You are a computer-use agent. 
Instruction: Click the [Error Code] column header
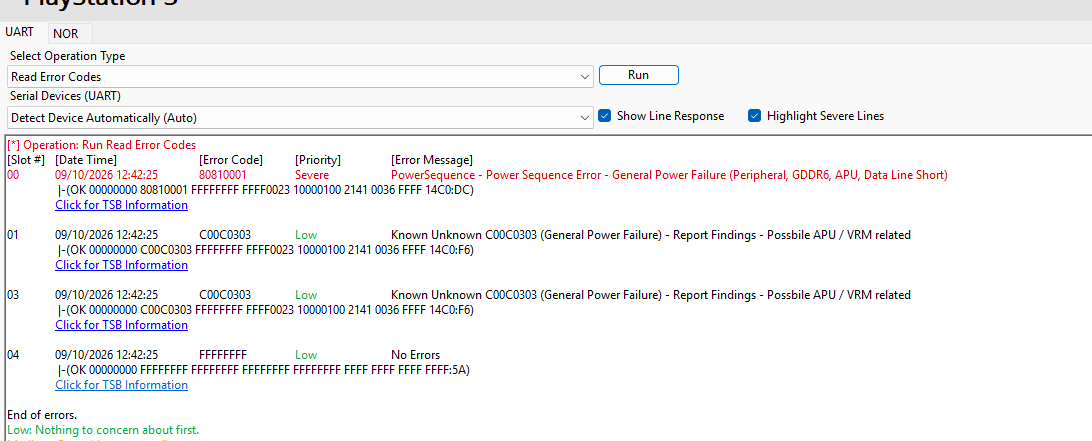click(x=231, y=160)
